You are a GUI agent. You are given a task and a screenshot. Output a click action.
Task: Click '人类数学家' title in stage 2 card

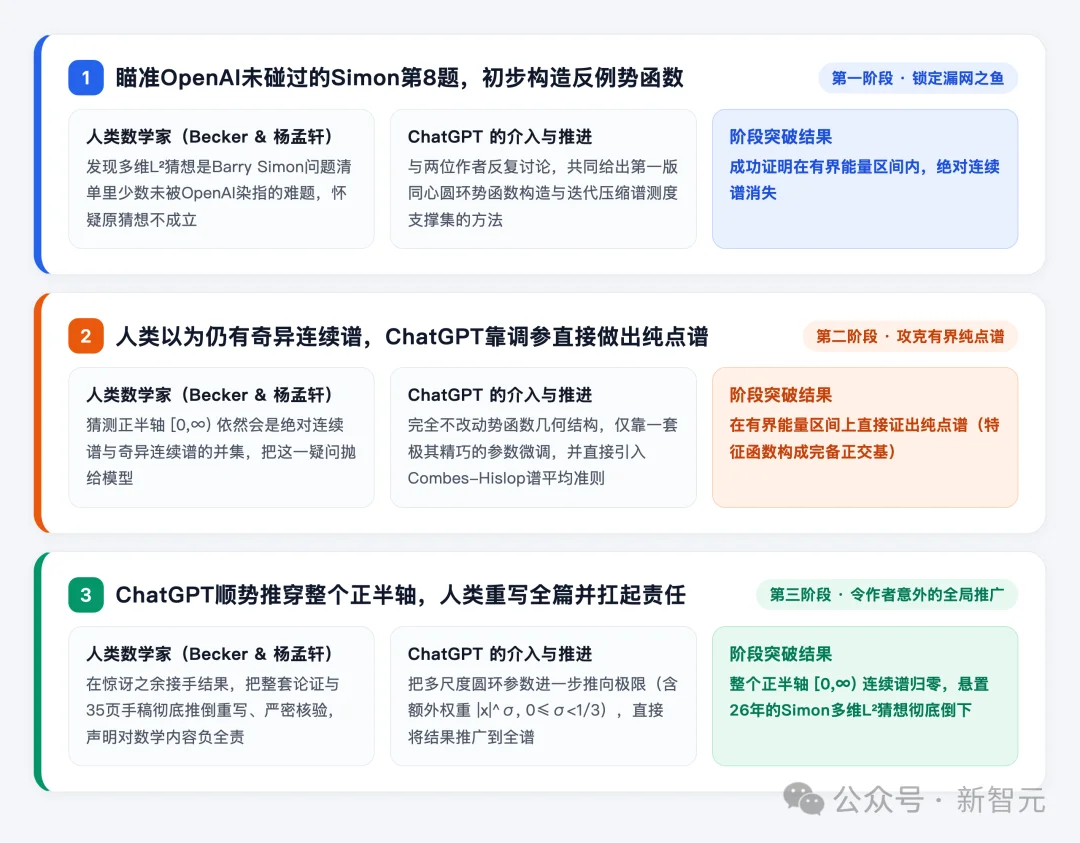pyautogui.click(x=129, y=395)
